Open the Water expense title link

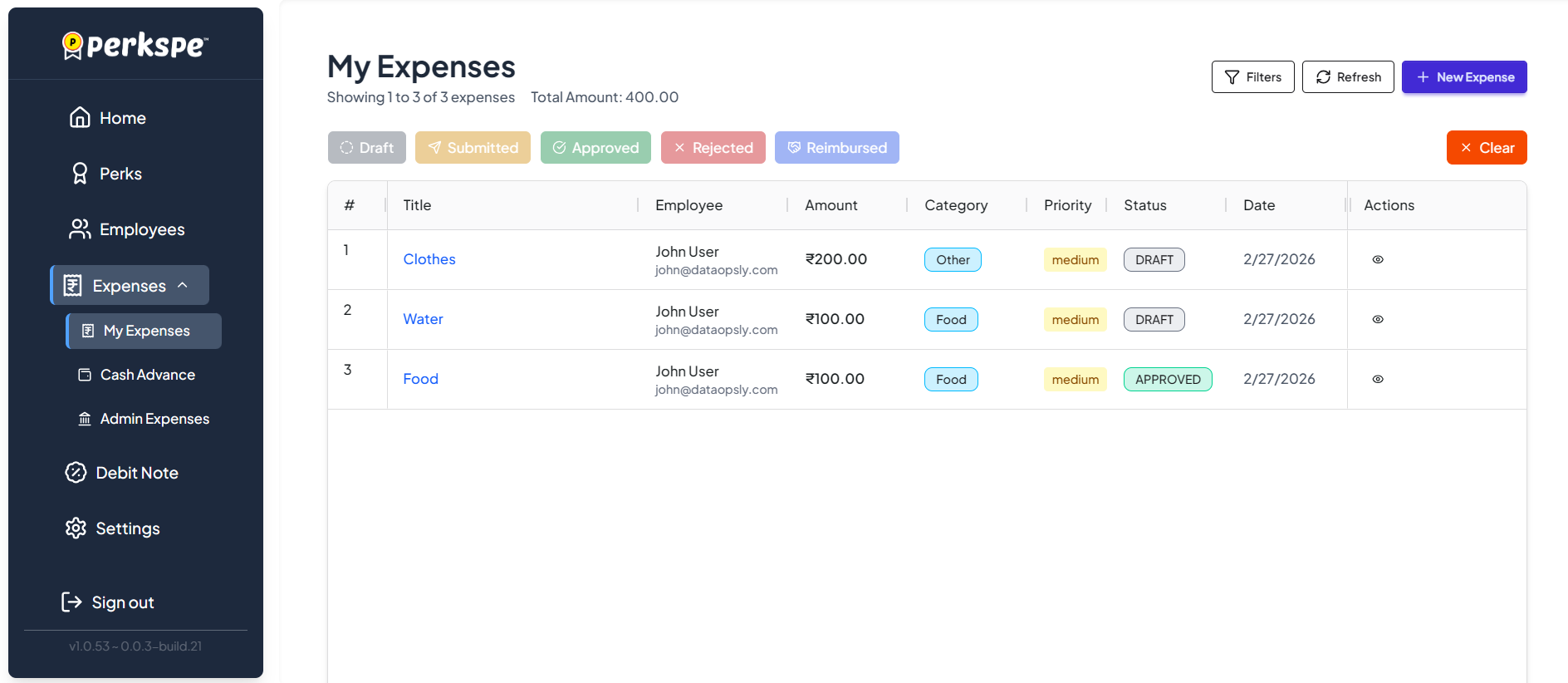click(x=423, y=319)
